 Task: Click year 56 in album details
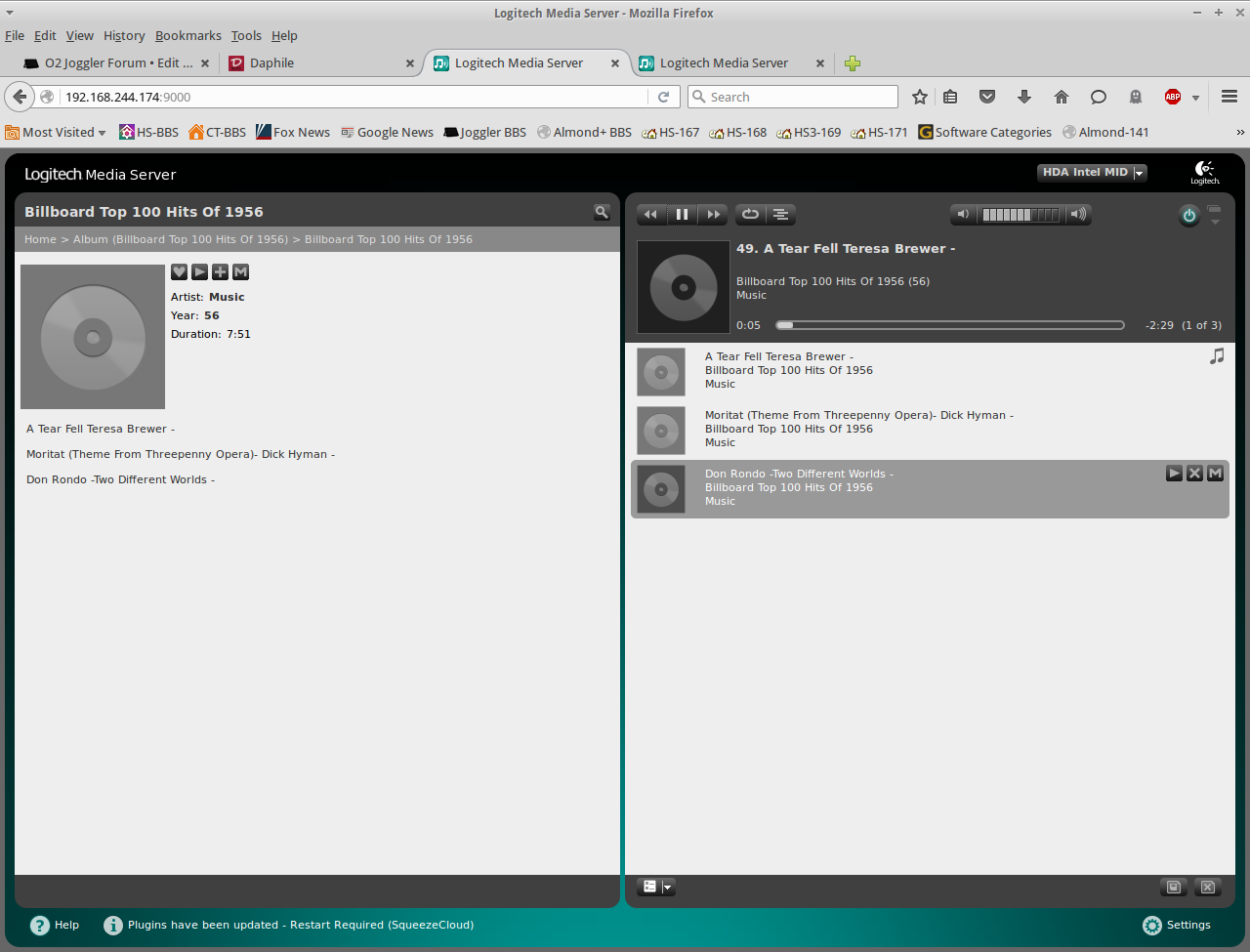(212, 315)
